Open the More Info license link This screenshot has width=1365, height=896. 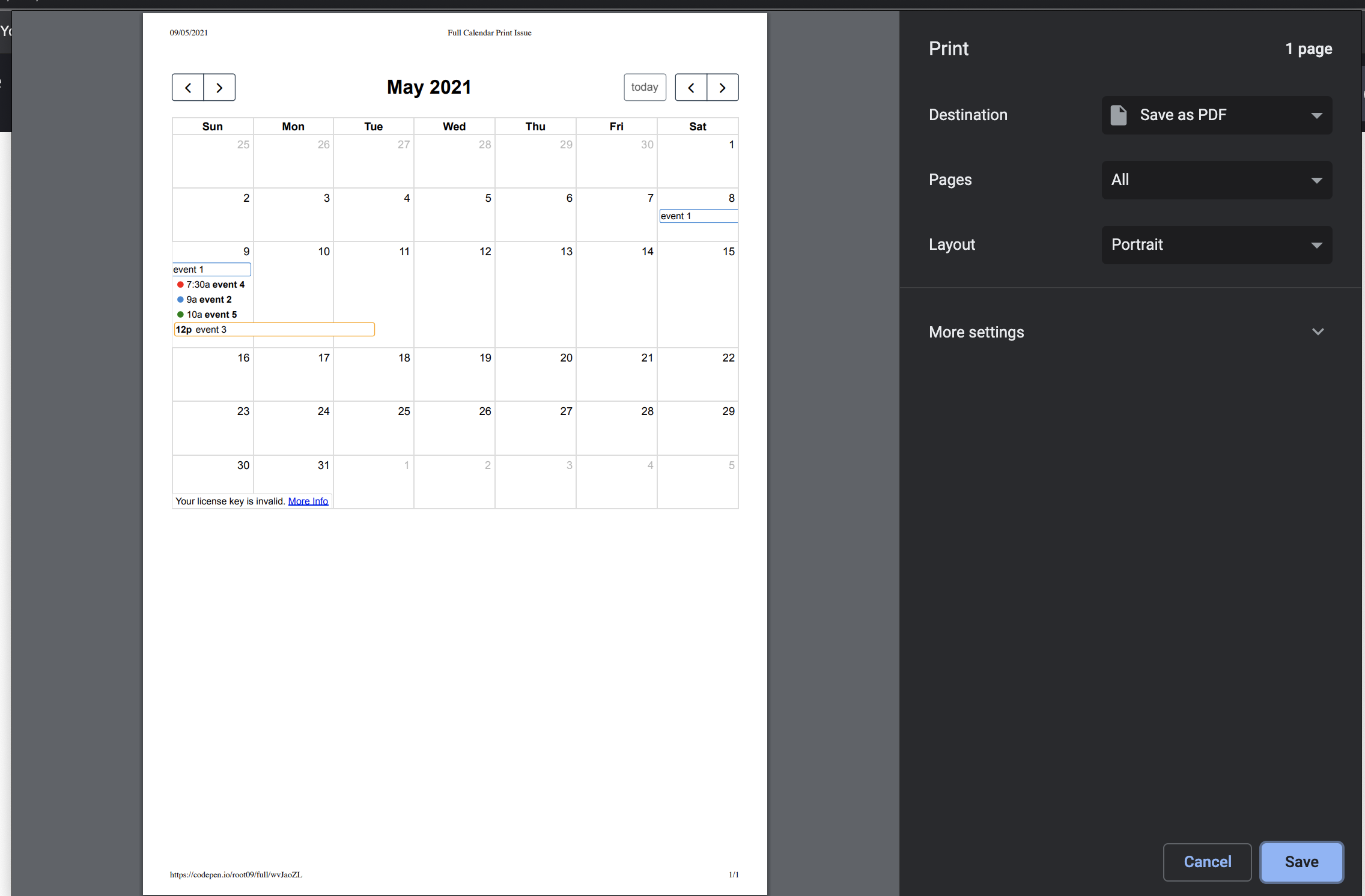[308, 501]
